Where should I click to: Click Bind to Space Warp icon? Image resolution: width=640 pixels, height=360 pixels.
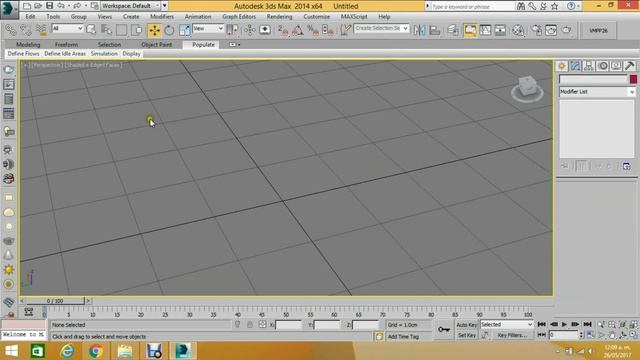coord(41,30)
